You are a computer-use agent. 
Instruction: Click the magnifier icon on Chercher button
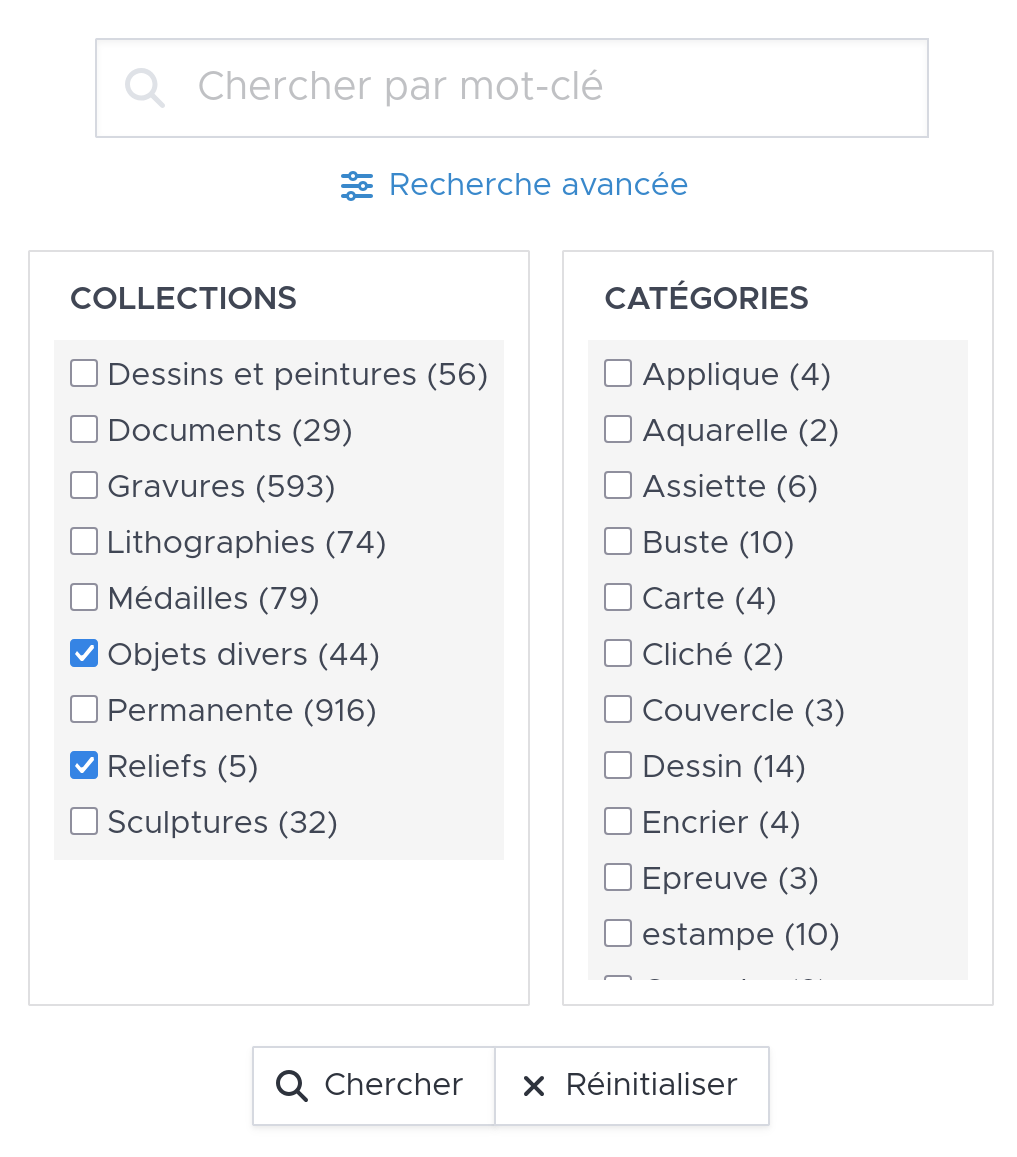coord(291,1086)
